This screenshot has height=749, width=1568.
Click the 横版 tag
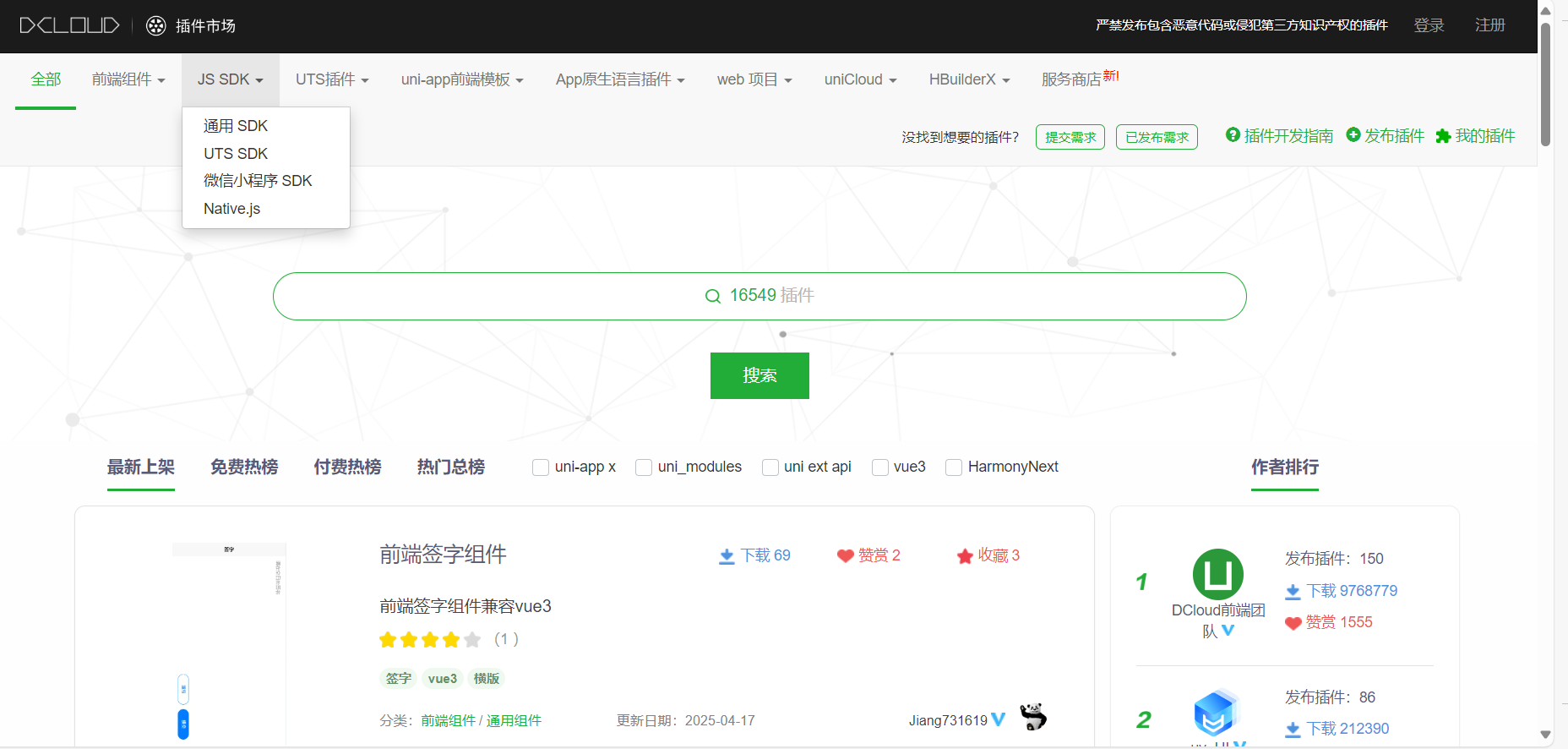click(x=486, y=679)
